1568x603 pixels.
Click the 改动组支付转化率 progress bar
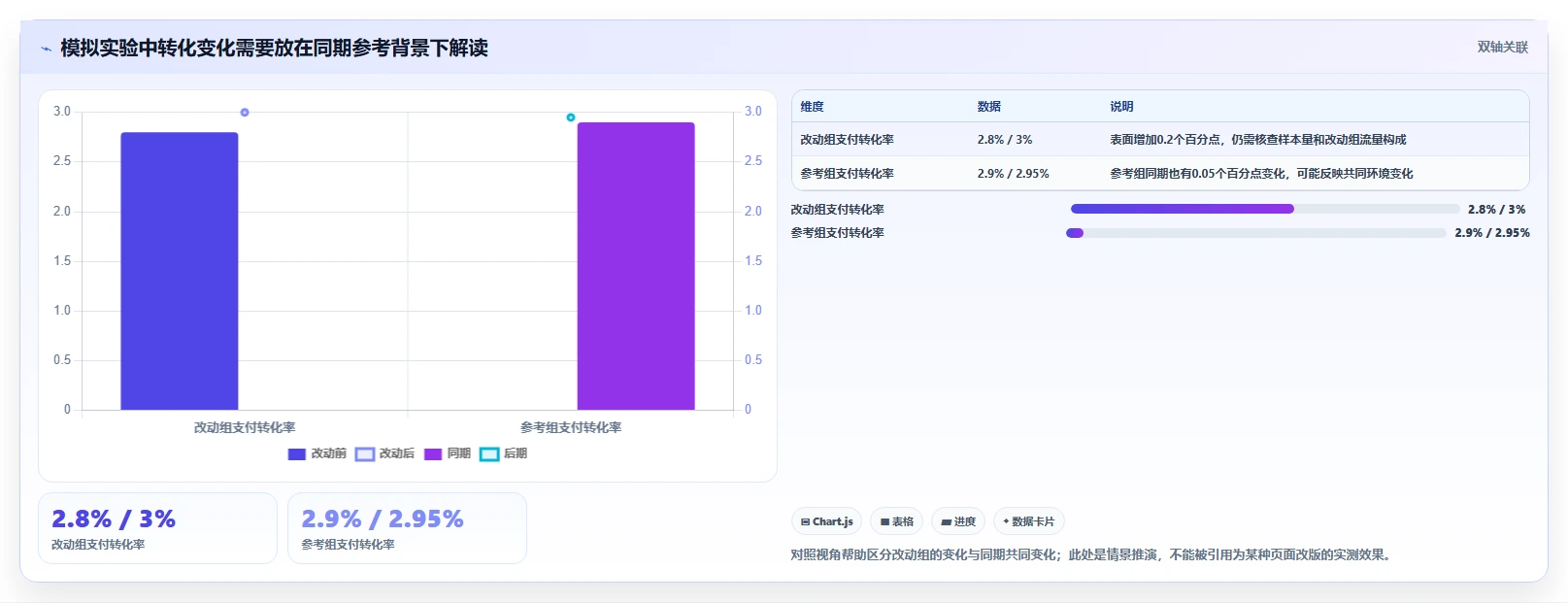(x=1265, y=209)
